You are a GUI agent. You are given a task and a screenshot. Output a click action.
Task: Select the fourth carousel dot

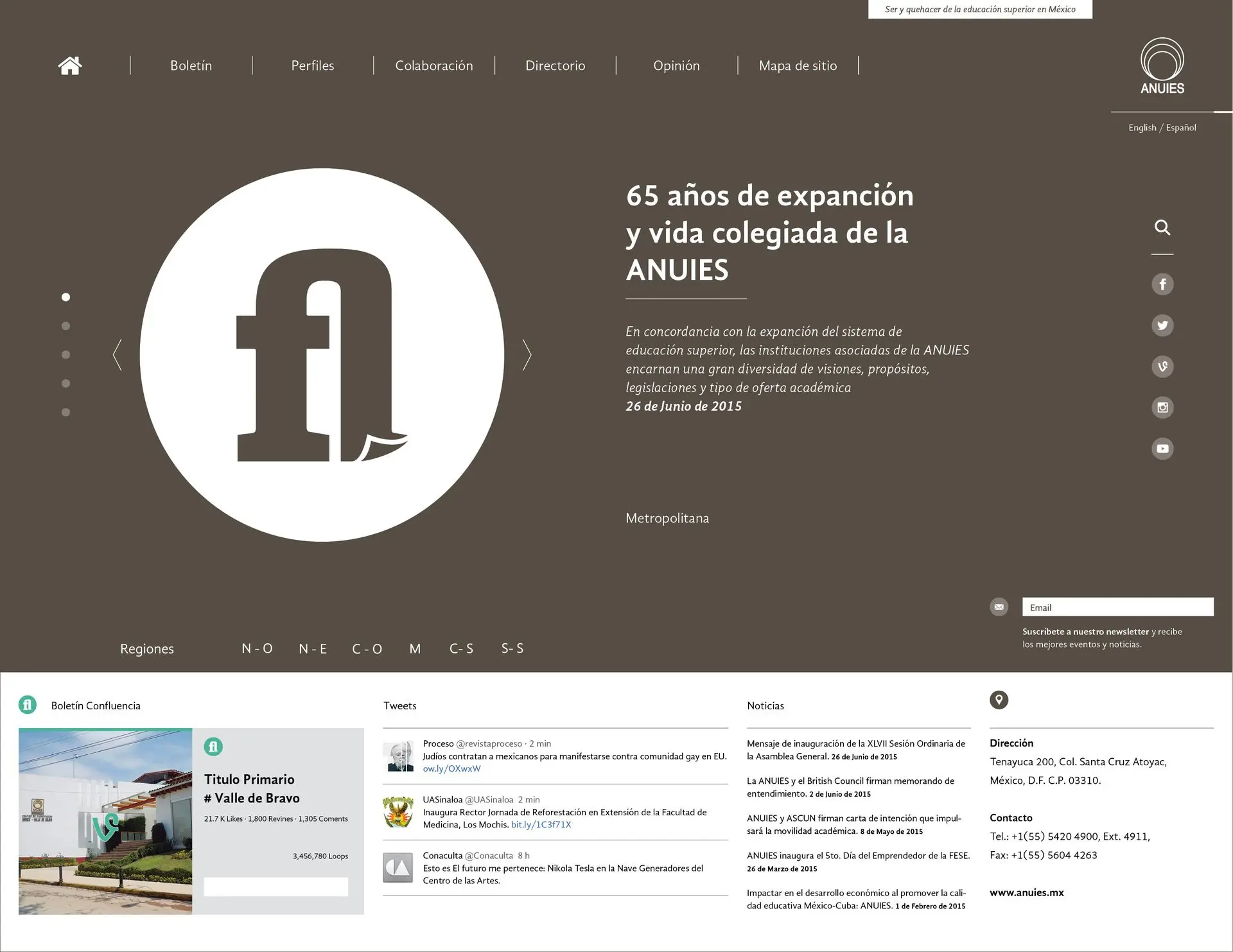(x=66, y=383)
